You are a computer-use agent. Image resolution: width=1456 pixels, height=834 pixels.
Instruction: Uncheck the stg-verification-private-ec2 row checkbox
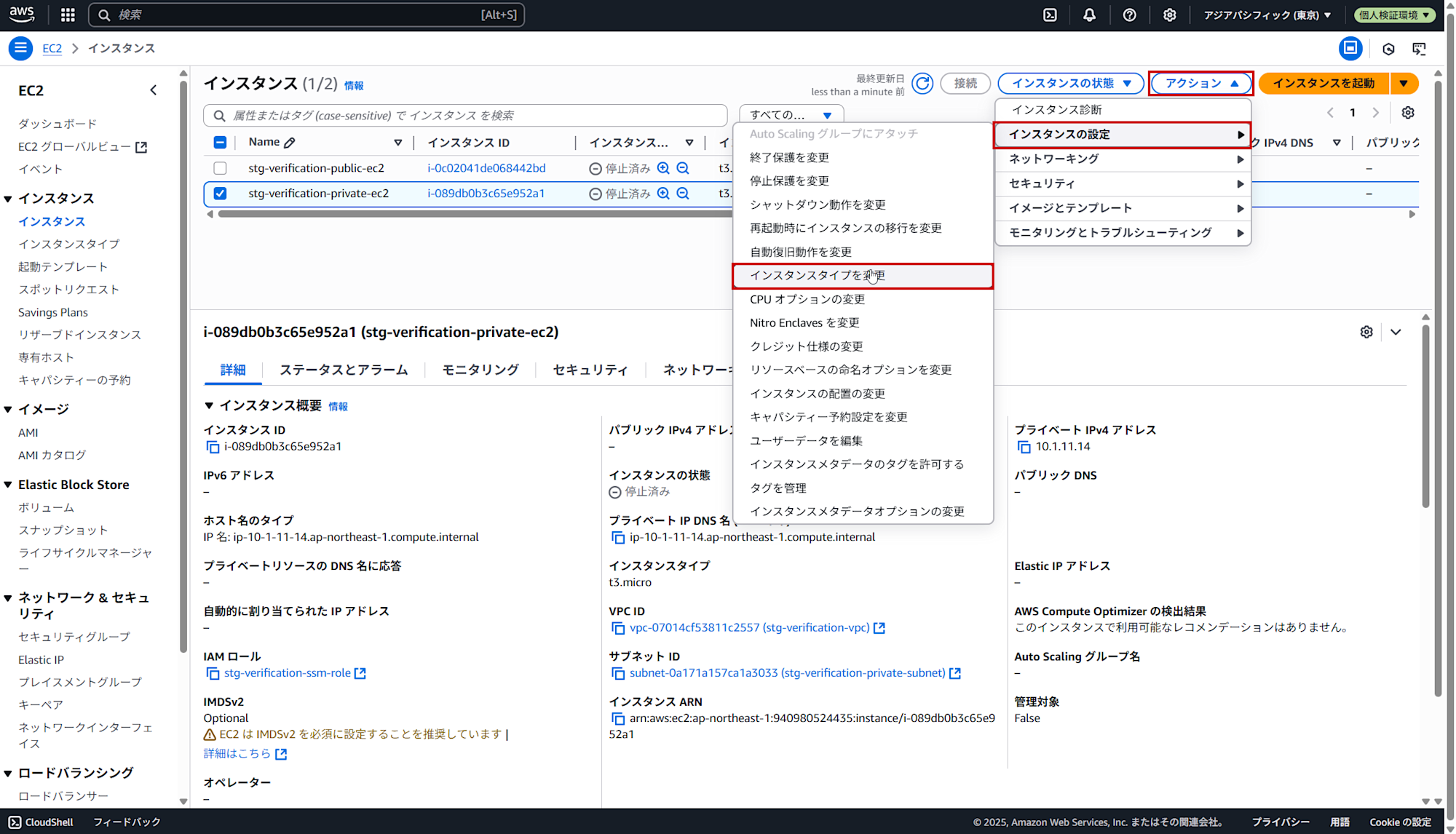pos(220,194)
